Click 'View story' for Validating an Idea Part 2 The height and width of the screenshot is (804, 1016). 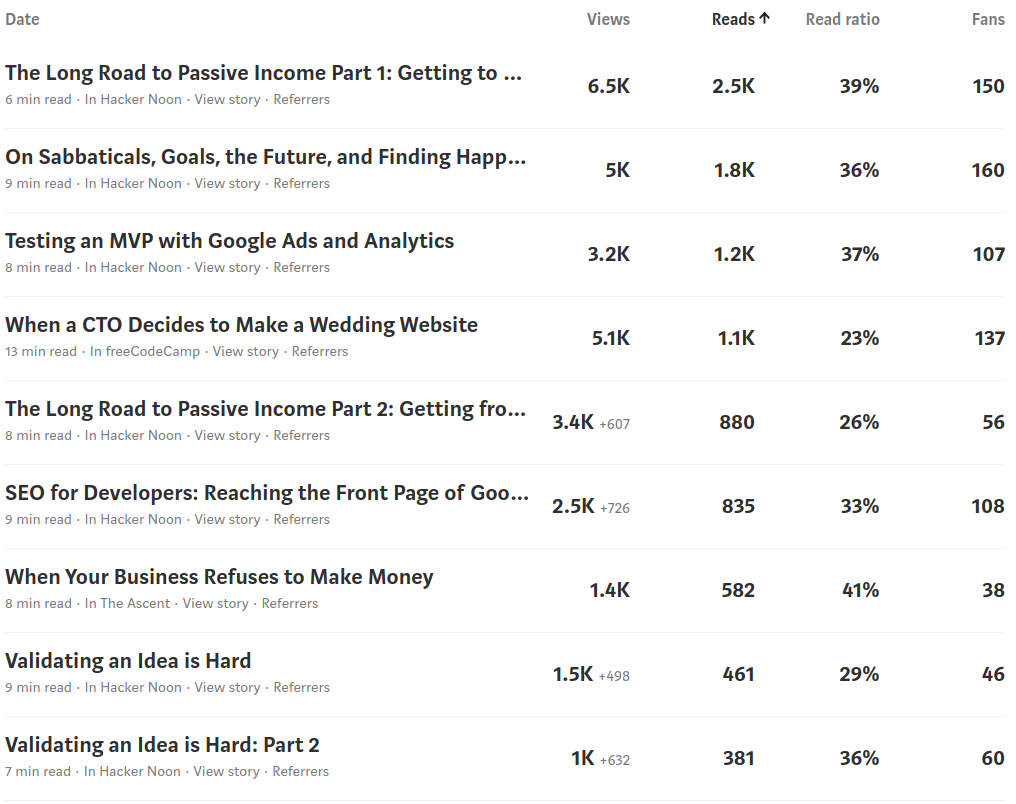point(226,771)
